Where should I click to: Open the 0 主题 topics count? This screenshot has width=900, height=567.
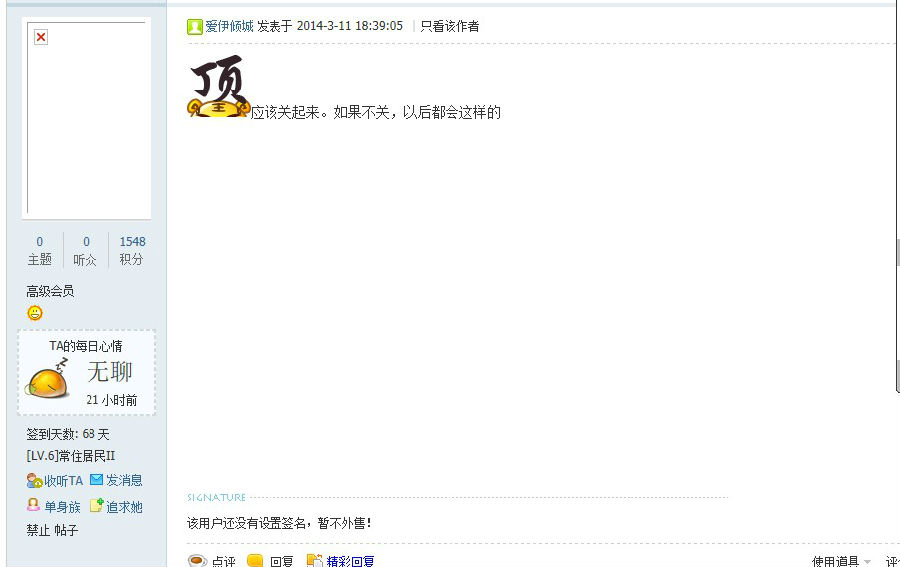(x=40, y=250)
